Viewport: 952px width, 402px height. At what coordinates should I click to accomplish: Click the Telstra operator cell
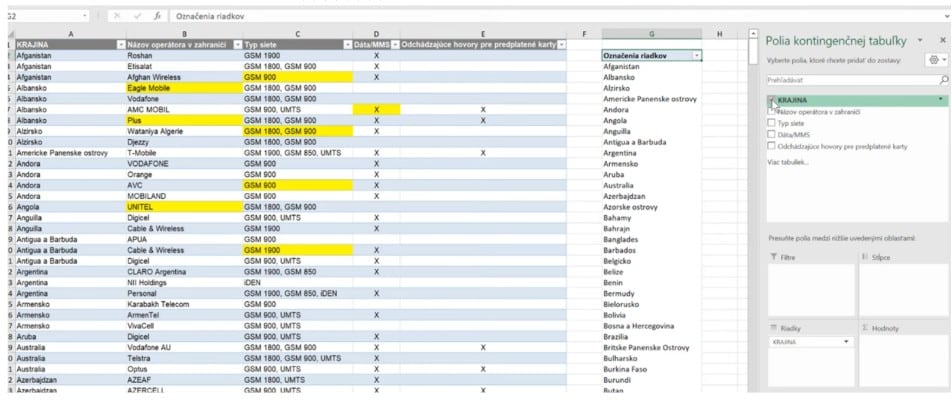(x=185, y=358)
